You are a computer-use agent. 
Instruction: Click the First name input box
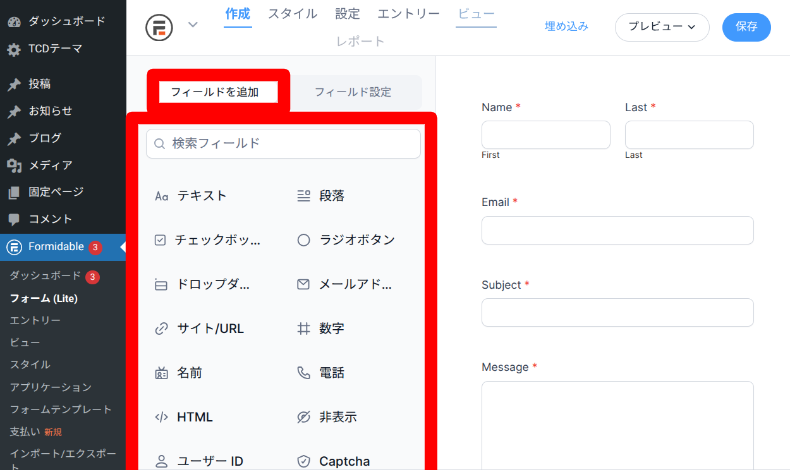point(546,135)
